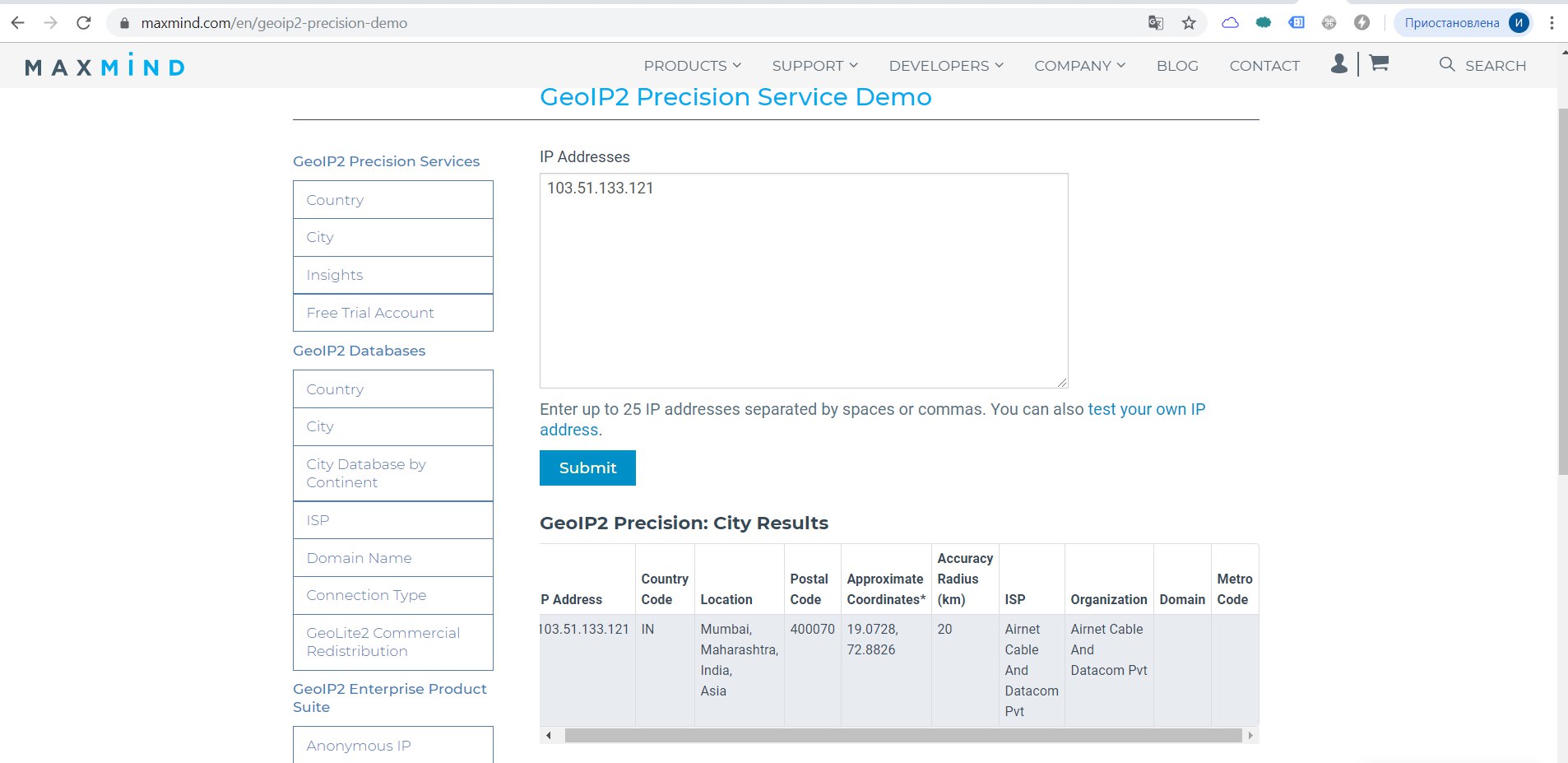1568x763 pixels.
Task: Open GeoIP2 Enterprise Product Suite link
Action: click(x=390, y=698)
